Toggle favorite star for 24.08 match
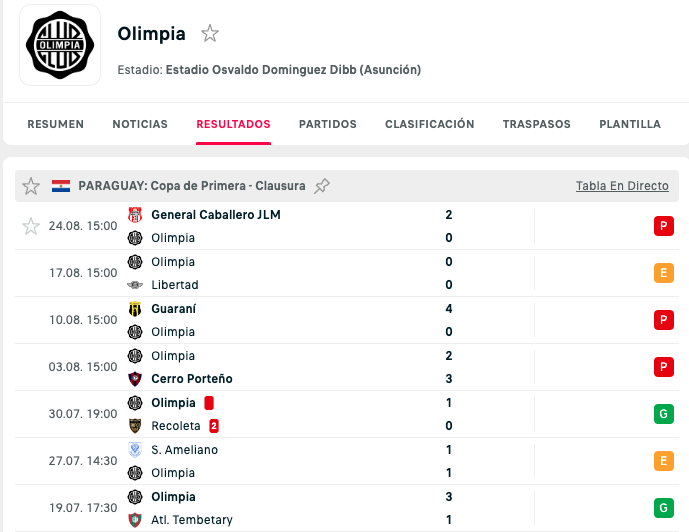 pyautogui.click(x=31, y=226)
